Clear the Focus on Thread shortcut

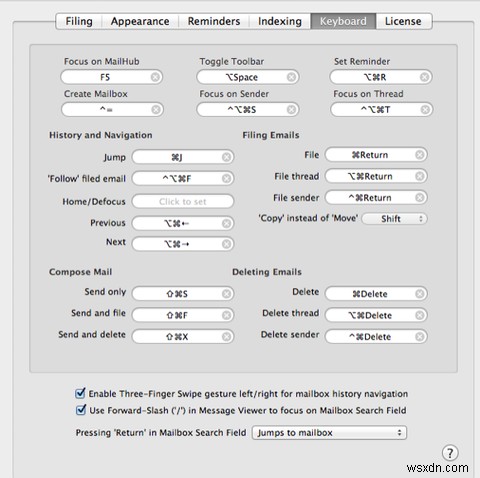pyautogui.click(x=425, y=110)
